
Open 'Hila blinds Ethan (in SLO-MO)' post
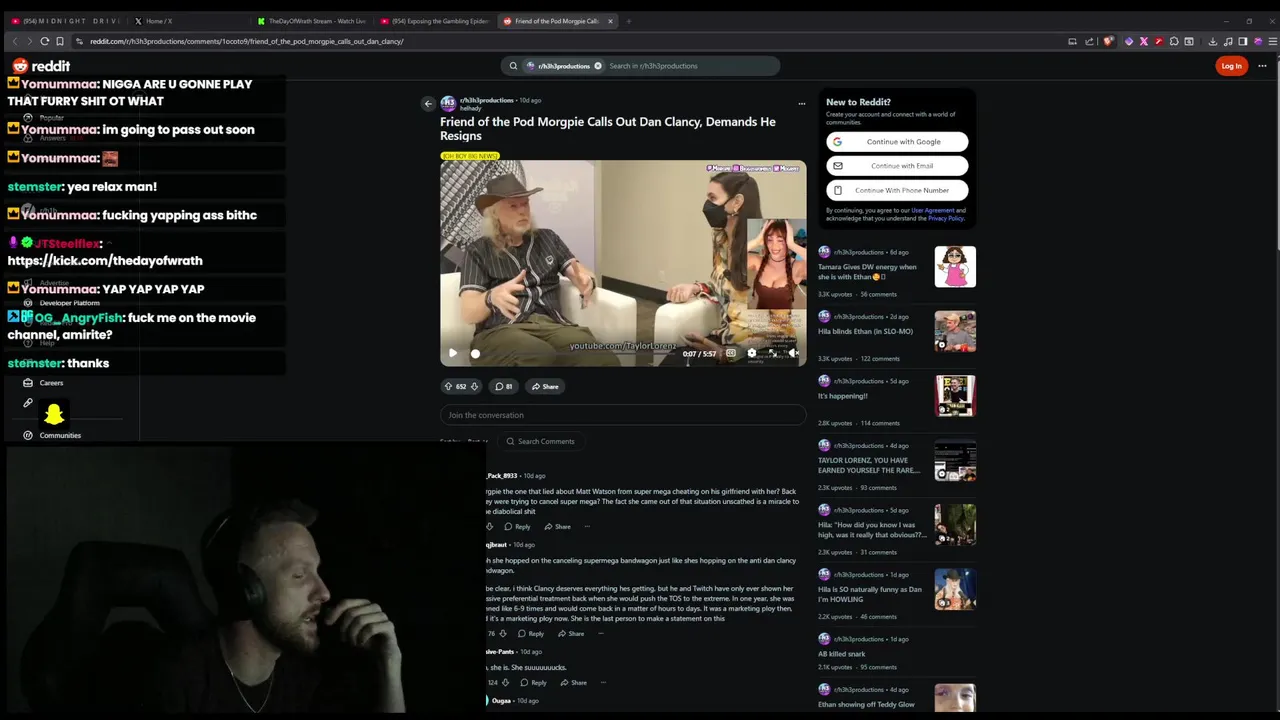(x=865, y=331)
